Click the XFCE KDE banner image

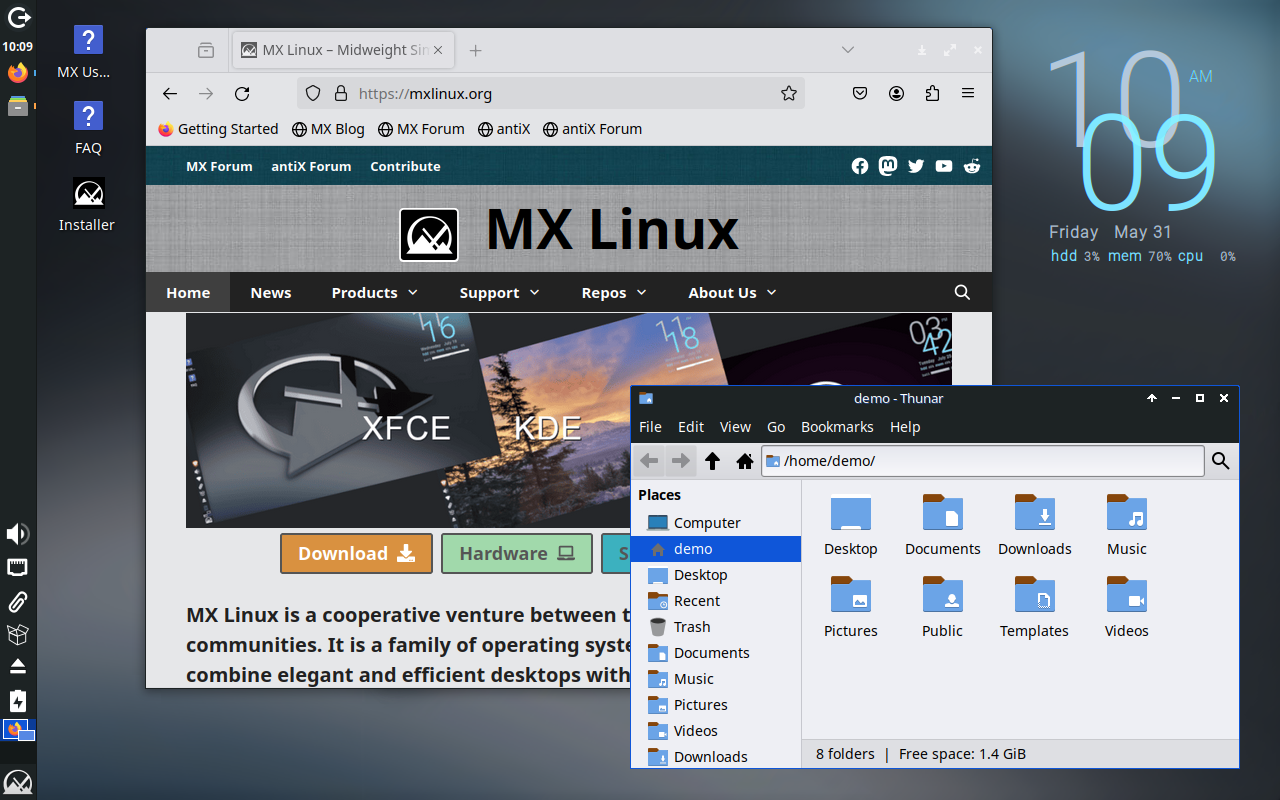click(568, 420)
